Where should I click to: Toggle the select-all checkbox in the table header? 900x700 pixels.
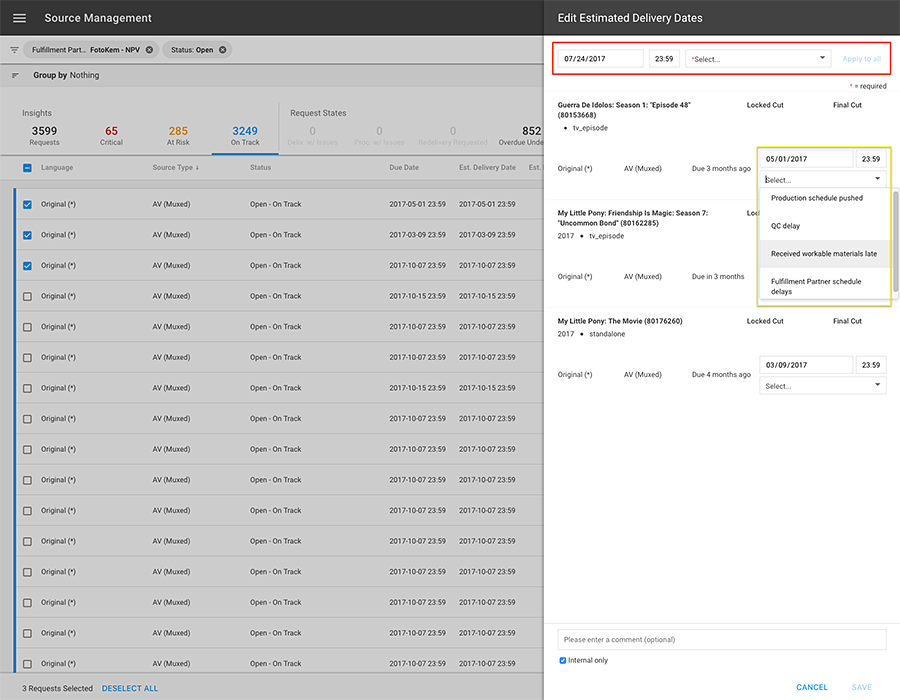(27, 168)
